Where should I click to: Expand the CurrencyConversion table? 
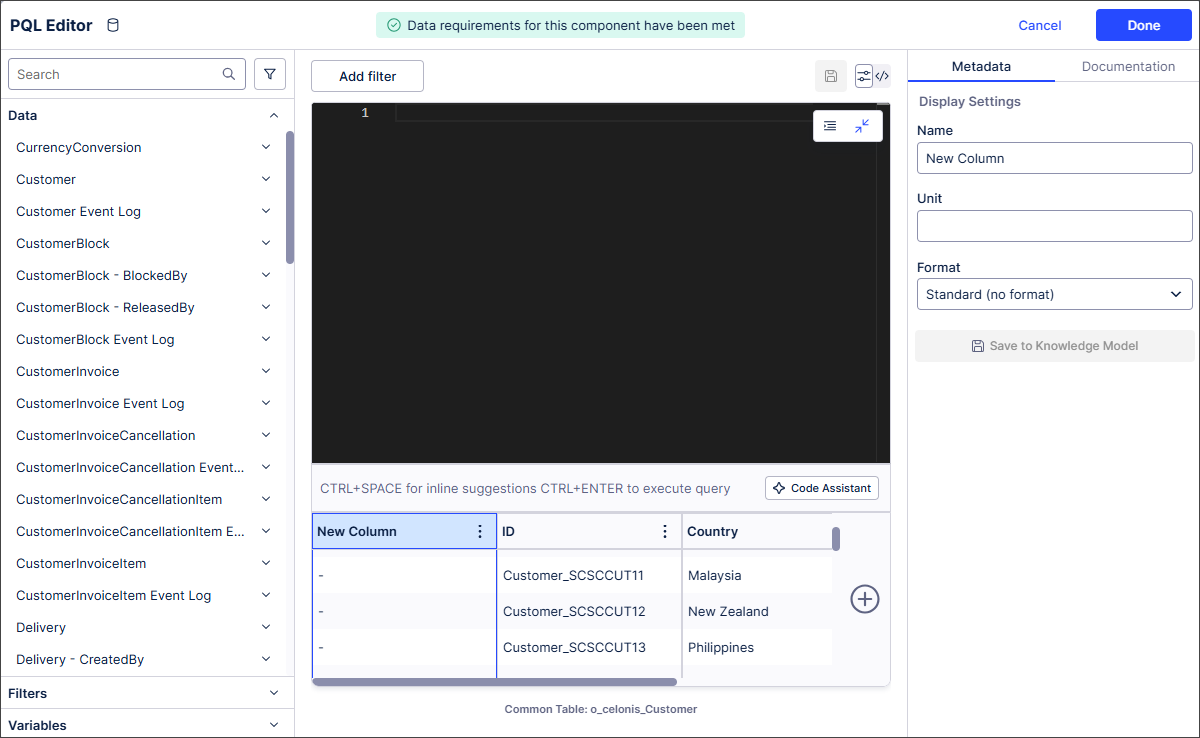[266, 147]
